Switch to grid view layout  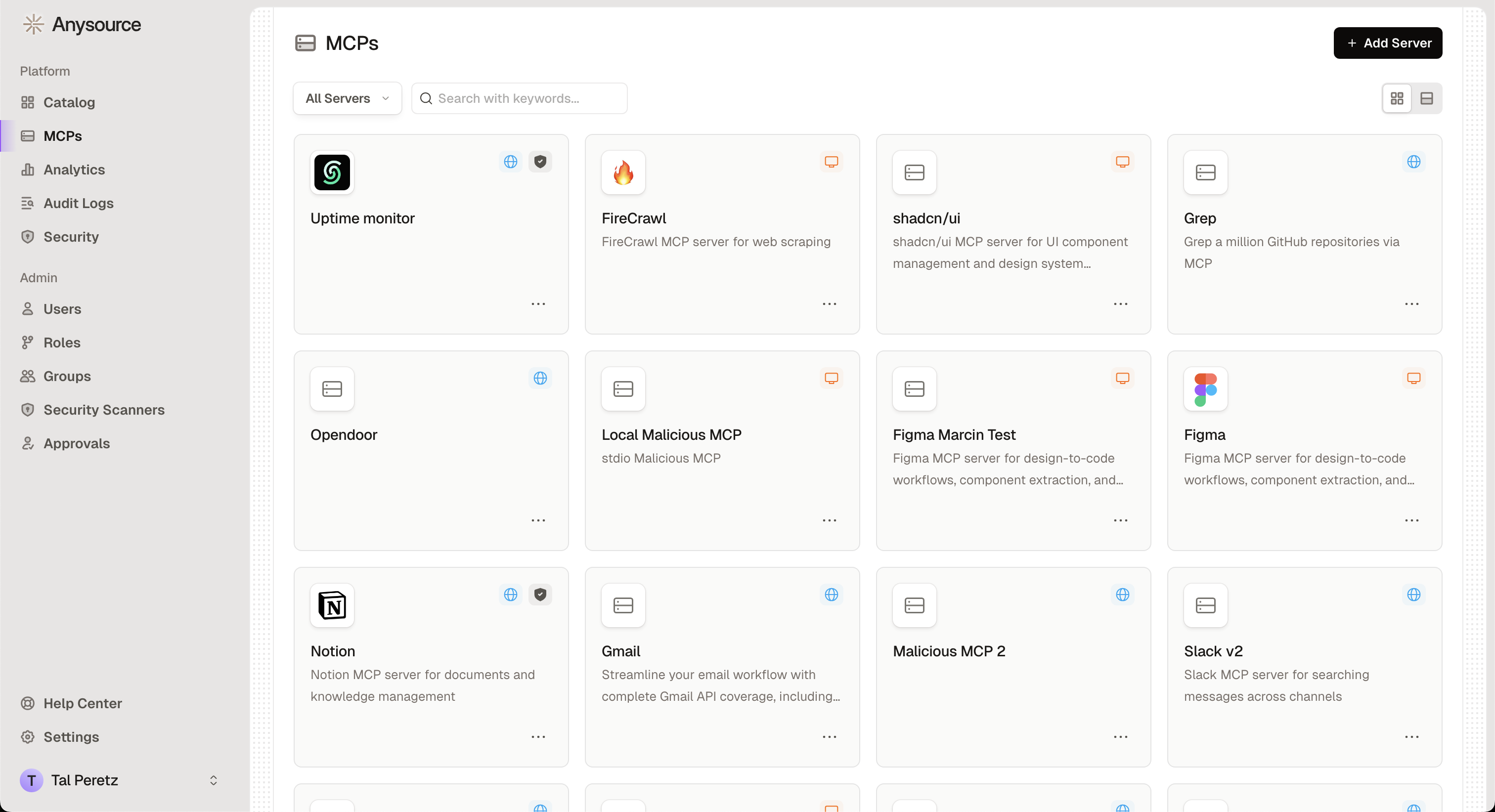point(1397,99)
